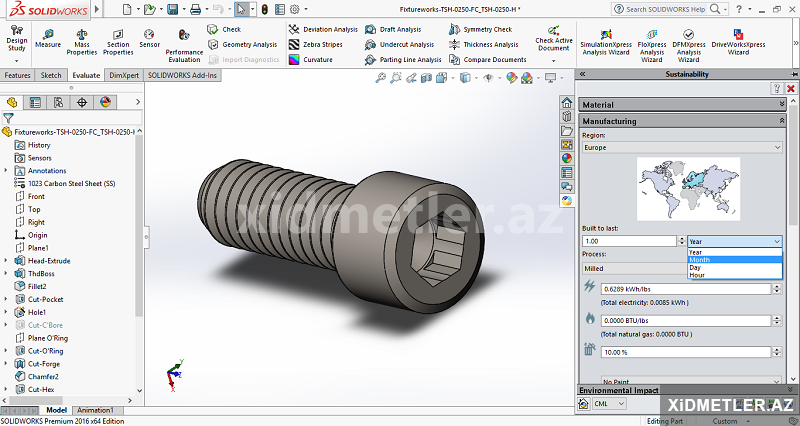Open the SOLIDWORKS Add-Ins tab
The image size is (800, 426).
pos(183,75)
